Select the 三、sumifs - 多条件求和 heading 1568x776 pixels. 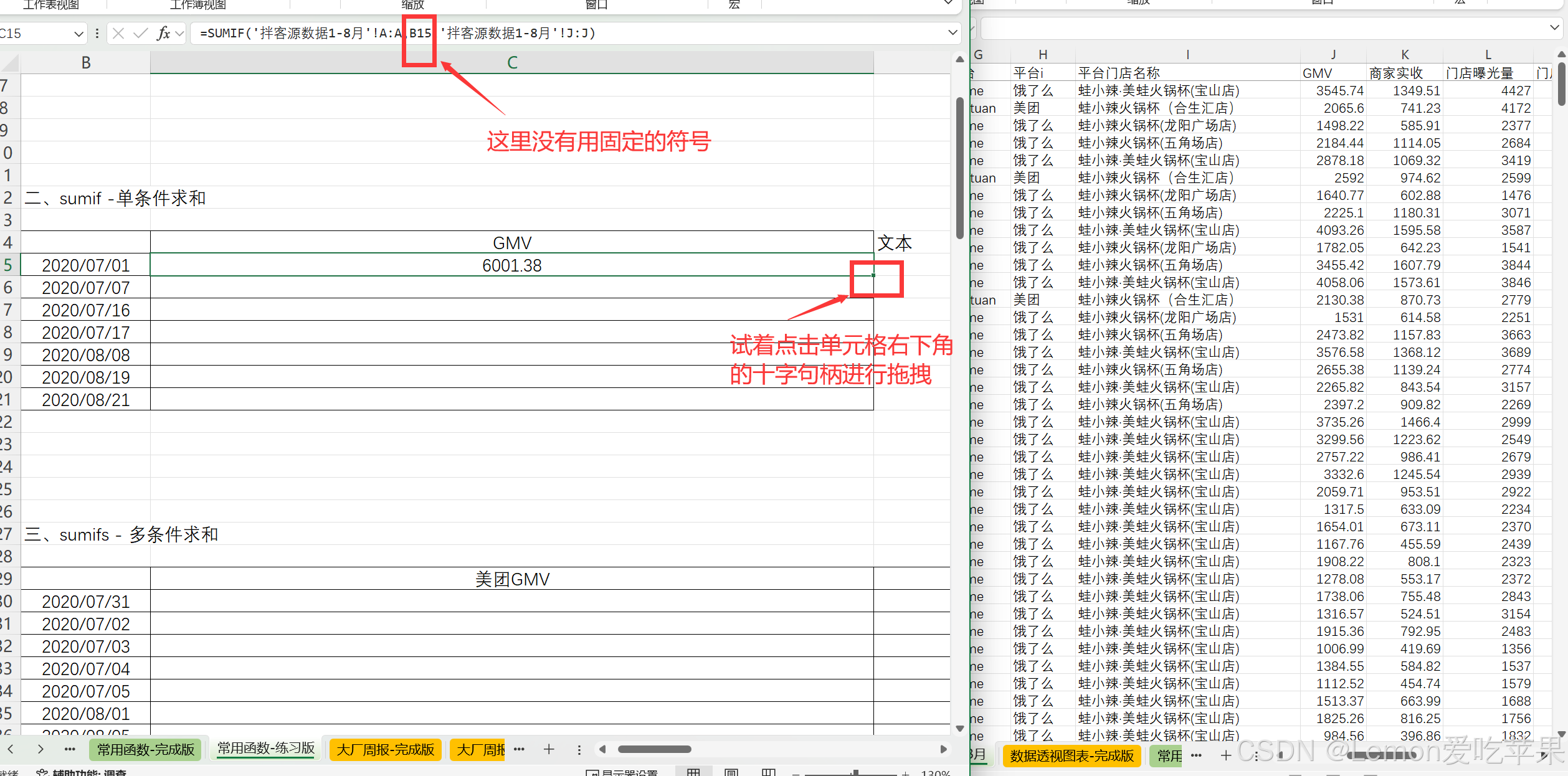pos(121,534)
